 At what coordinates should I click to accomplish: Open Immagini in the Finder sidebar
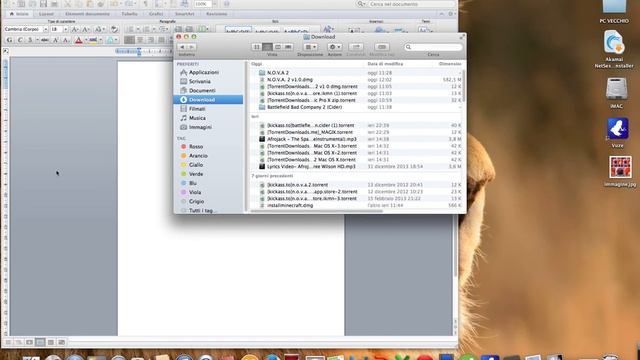pyautogui.click(x=200, y=127)
